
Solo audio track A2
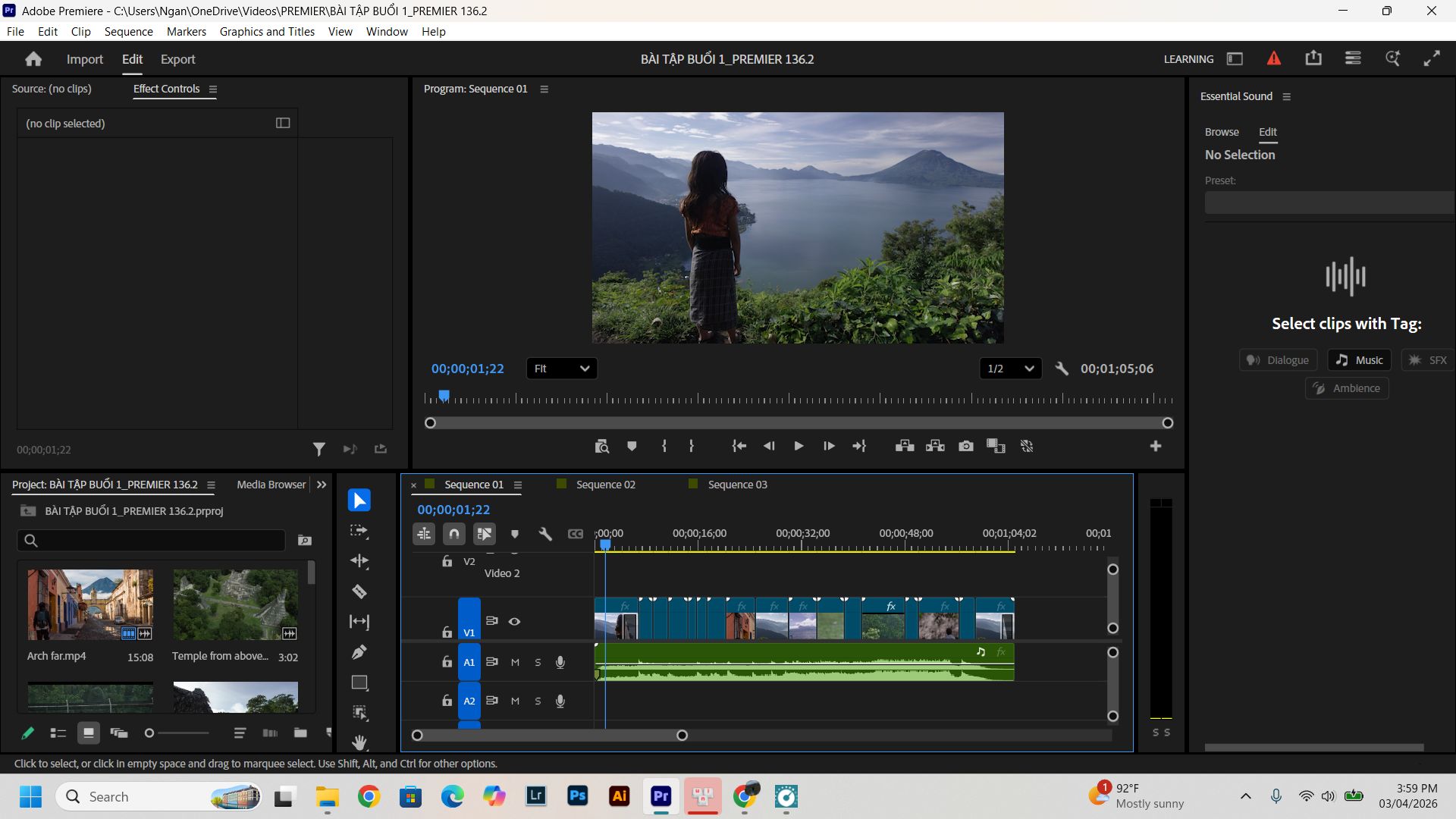click(538, 701)
